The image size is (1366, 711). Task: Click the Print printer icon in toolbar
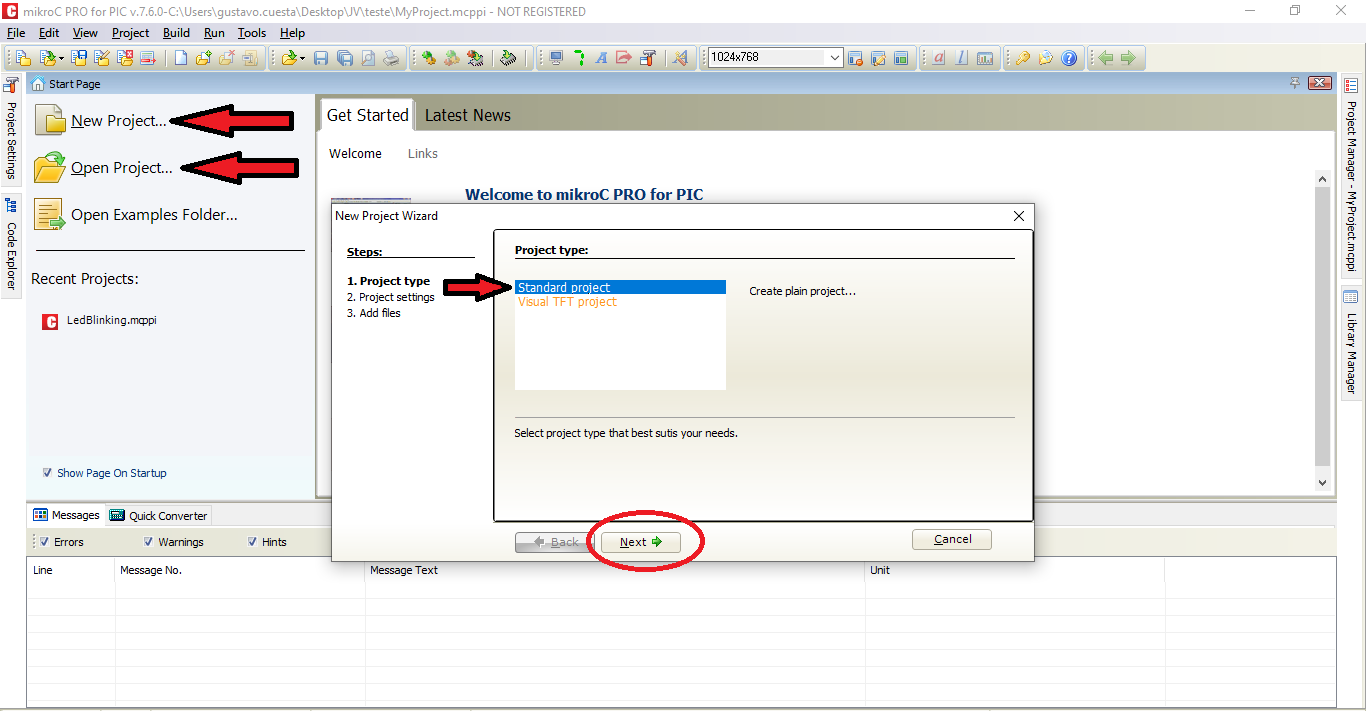click(391, 58)
